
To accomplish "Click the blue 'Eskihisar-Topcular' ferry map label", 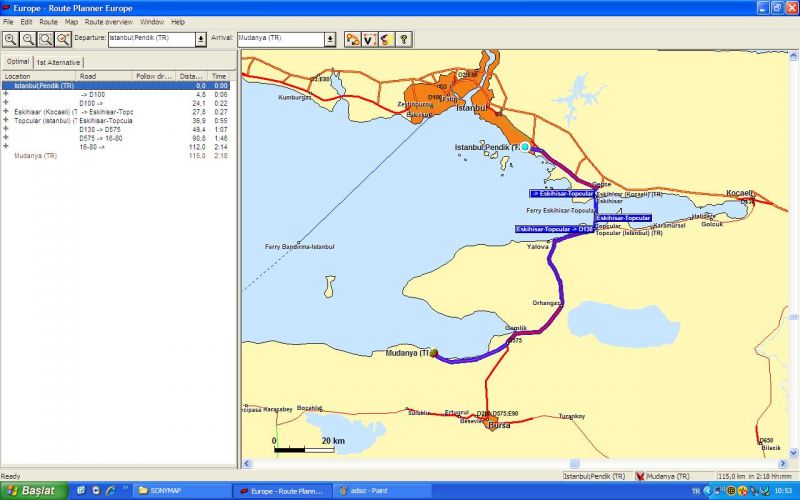I will click(x=623, y=218).
